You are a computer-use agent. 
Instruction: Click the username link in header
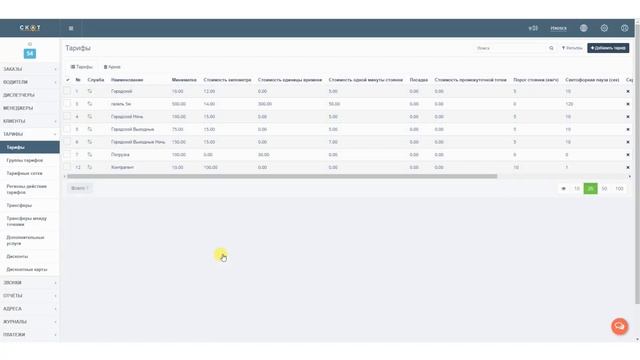click(558, 28)
